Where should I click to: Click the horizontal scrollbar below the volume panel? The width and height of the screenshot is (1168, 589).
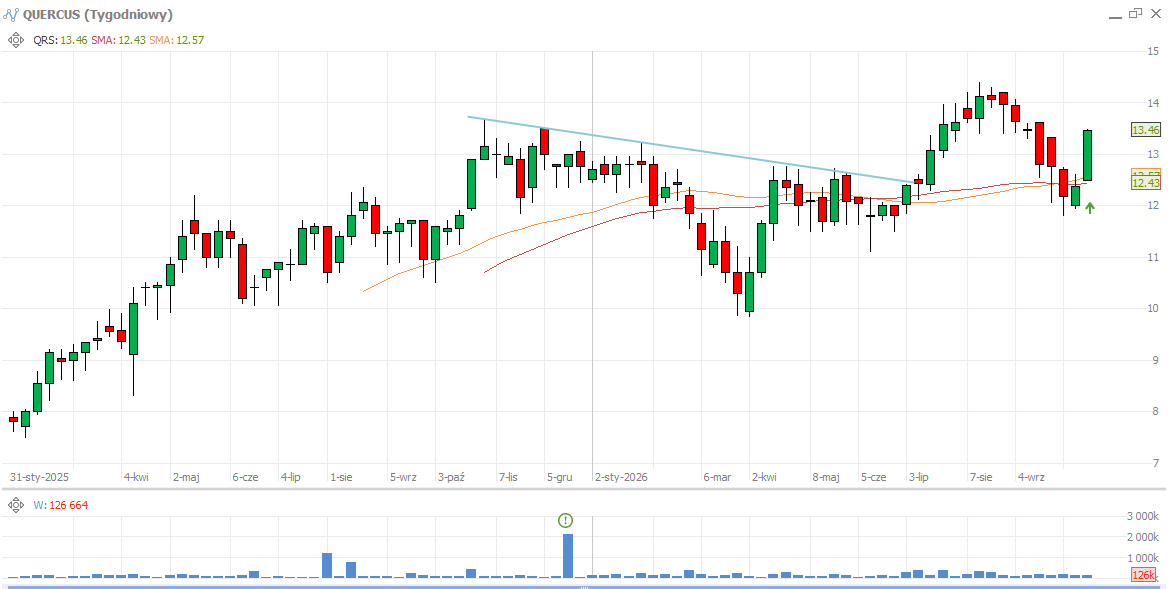click(584, 586)
